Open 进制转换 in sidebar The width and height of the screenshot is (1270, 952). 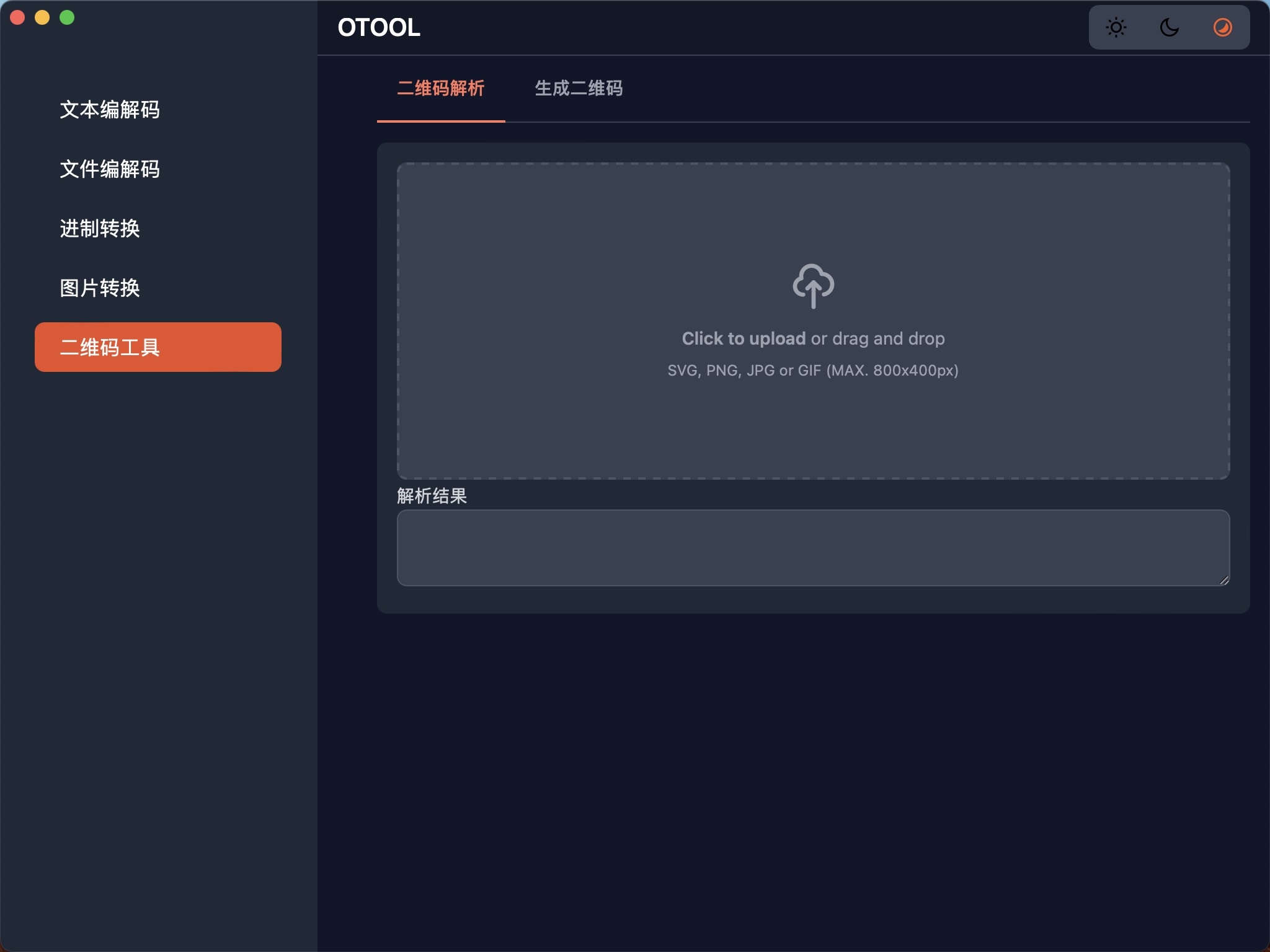click(x=100, y=229)
